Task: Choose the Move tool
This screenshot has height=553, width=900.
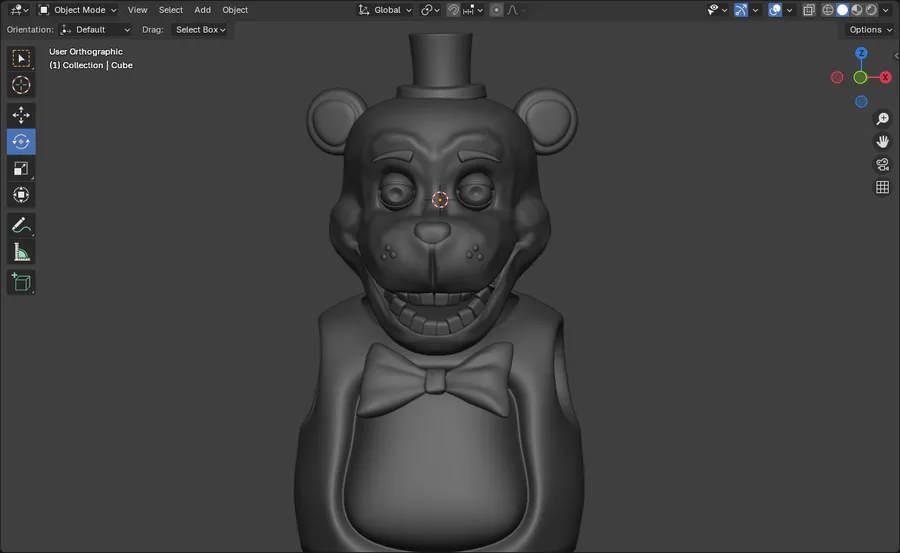Action: pos(21,115)
